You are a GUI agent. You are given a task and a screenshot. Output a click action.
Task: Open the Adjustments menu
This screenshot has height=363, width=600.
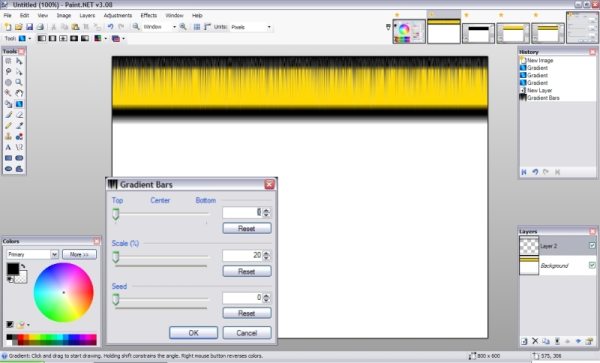point(118,15)
